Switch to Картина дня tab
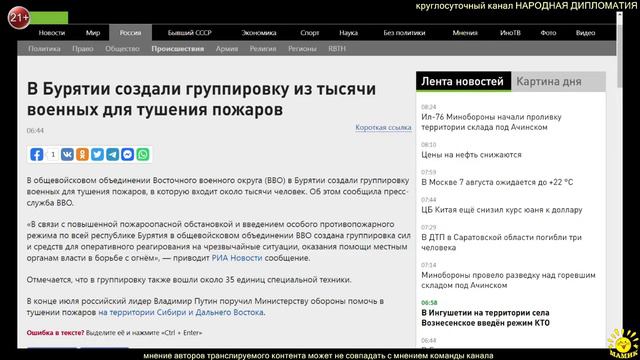The width and height of the screenshot is (640, 360). (x=558, y=81)
